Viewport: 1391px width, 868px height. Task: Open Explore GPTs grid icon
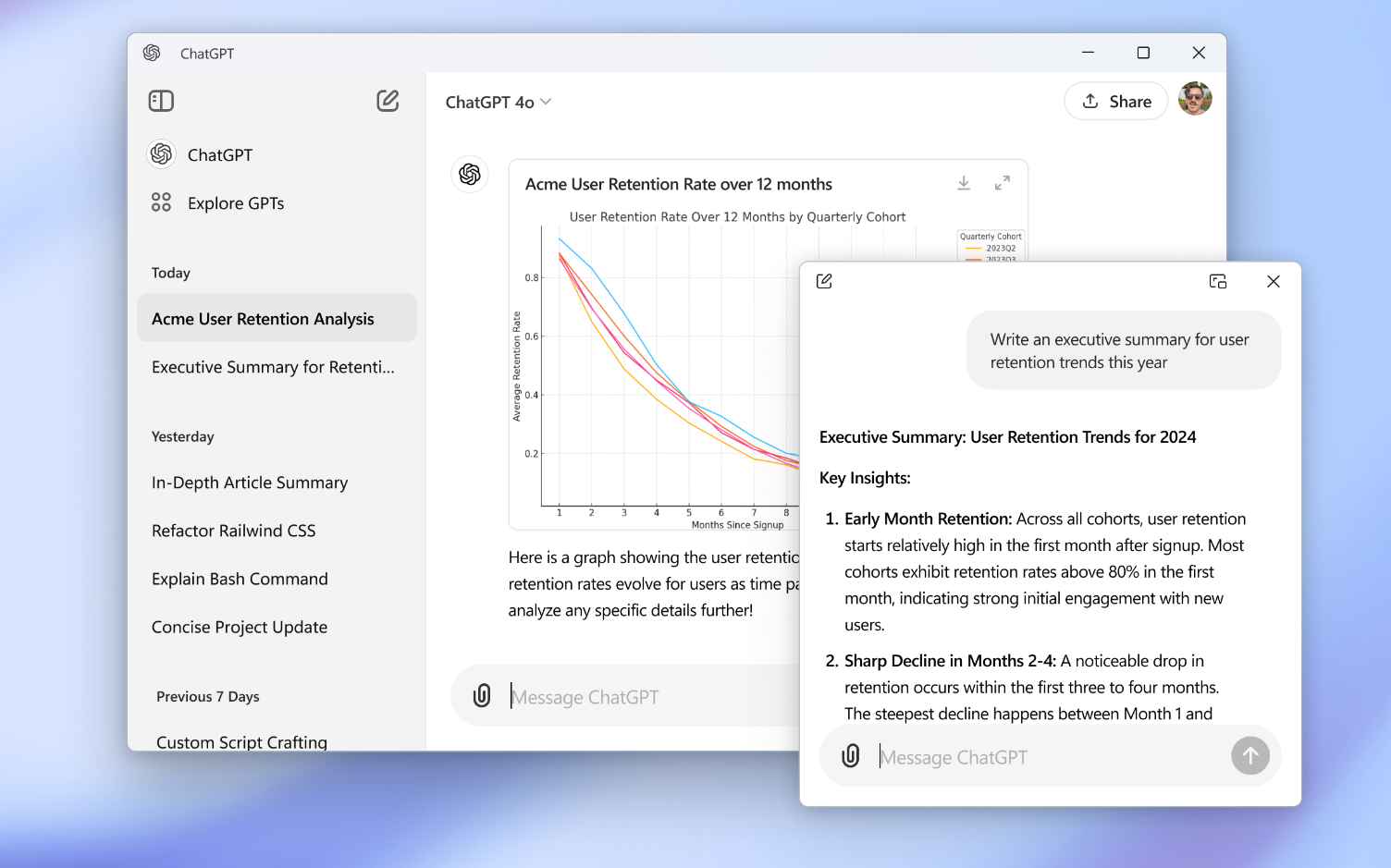tap(161, 202)
